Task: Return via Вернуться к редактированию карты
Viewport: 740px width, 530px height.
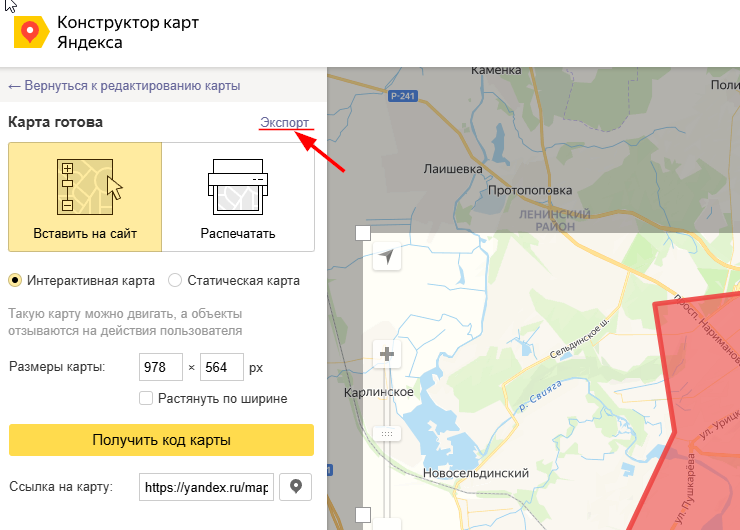Action: pyautogui.click(x=125, y=86)
